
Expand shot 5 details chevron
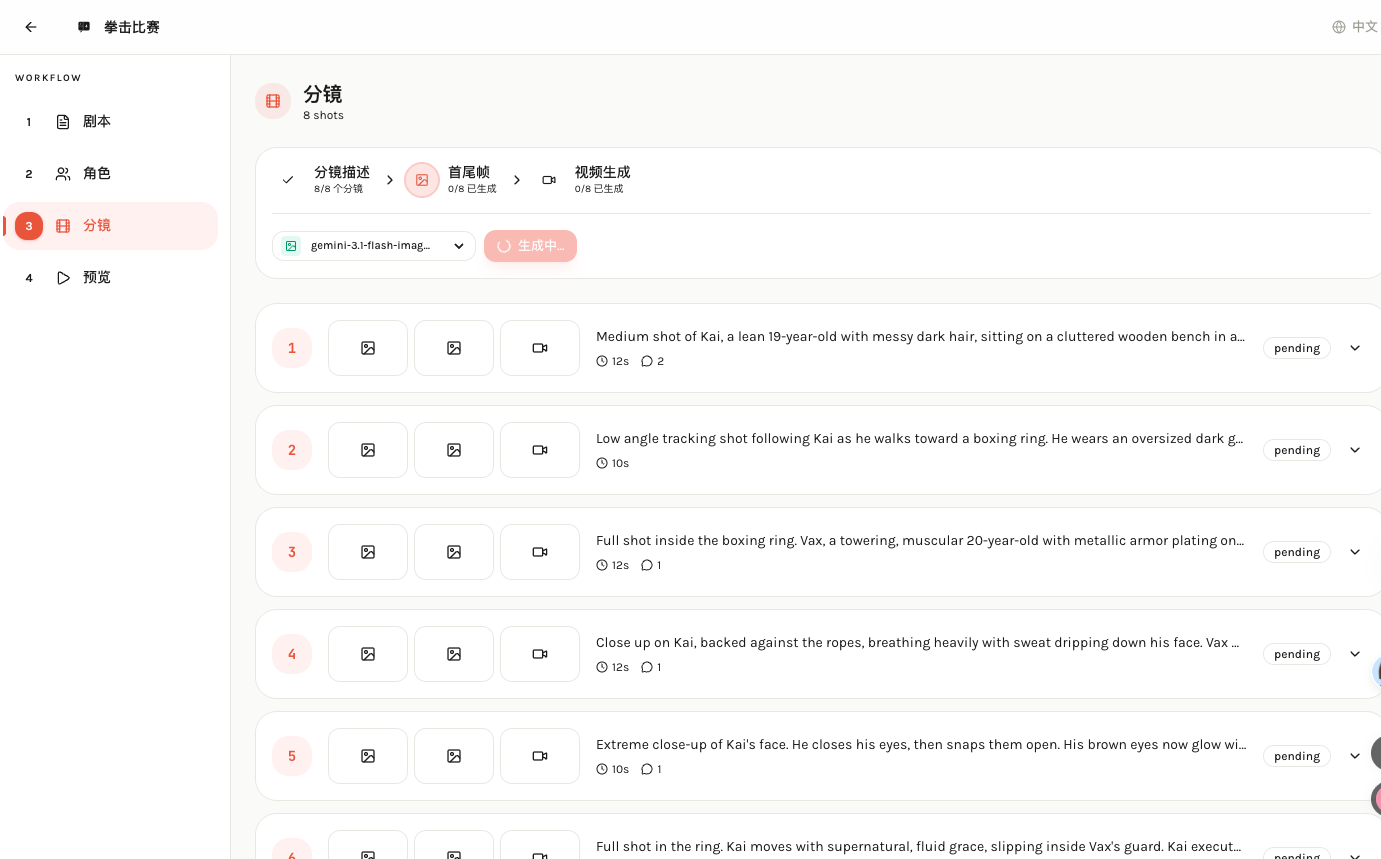tap(1355, 756)
